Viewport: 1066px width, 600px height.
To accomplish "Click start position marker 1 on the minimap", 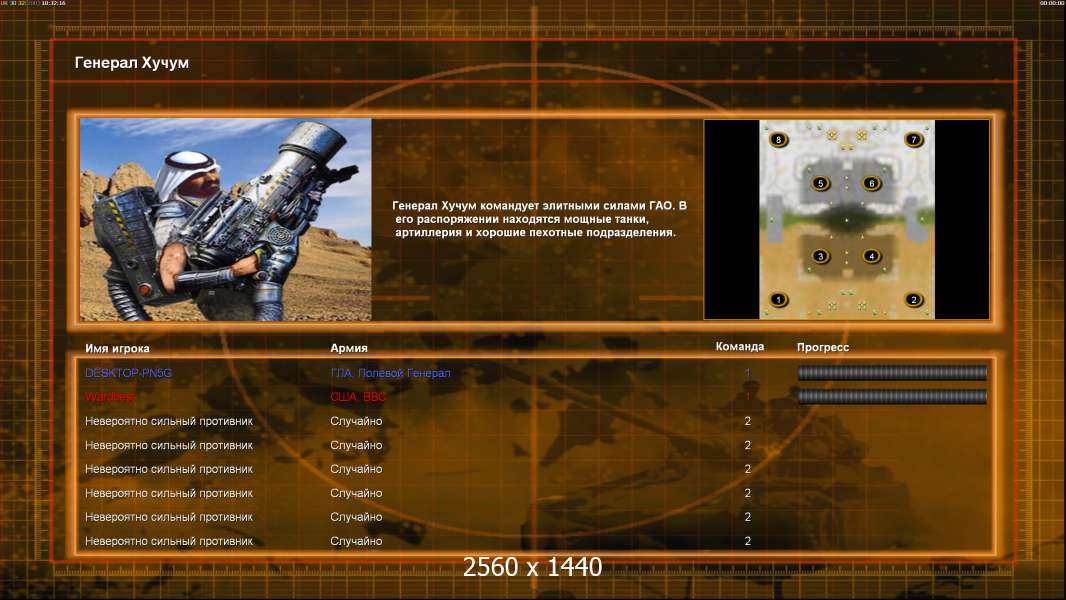I will pyautogui.click(x=778, y=300).
